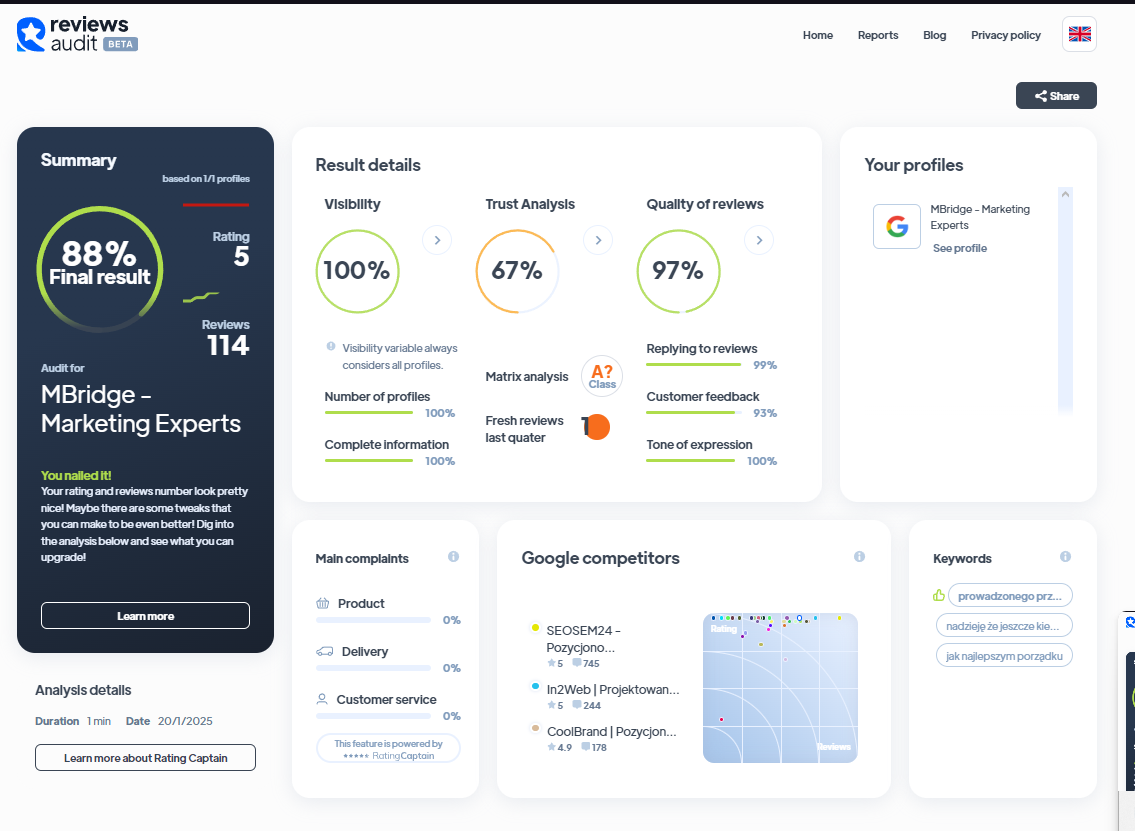Click the Google logo in Your profiles
Viewport: 1135px width, 831px height.
[x=897, y=227]
